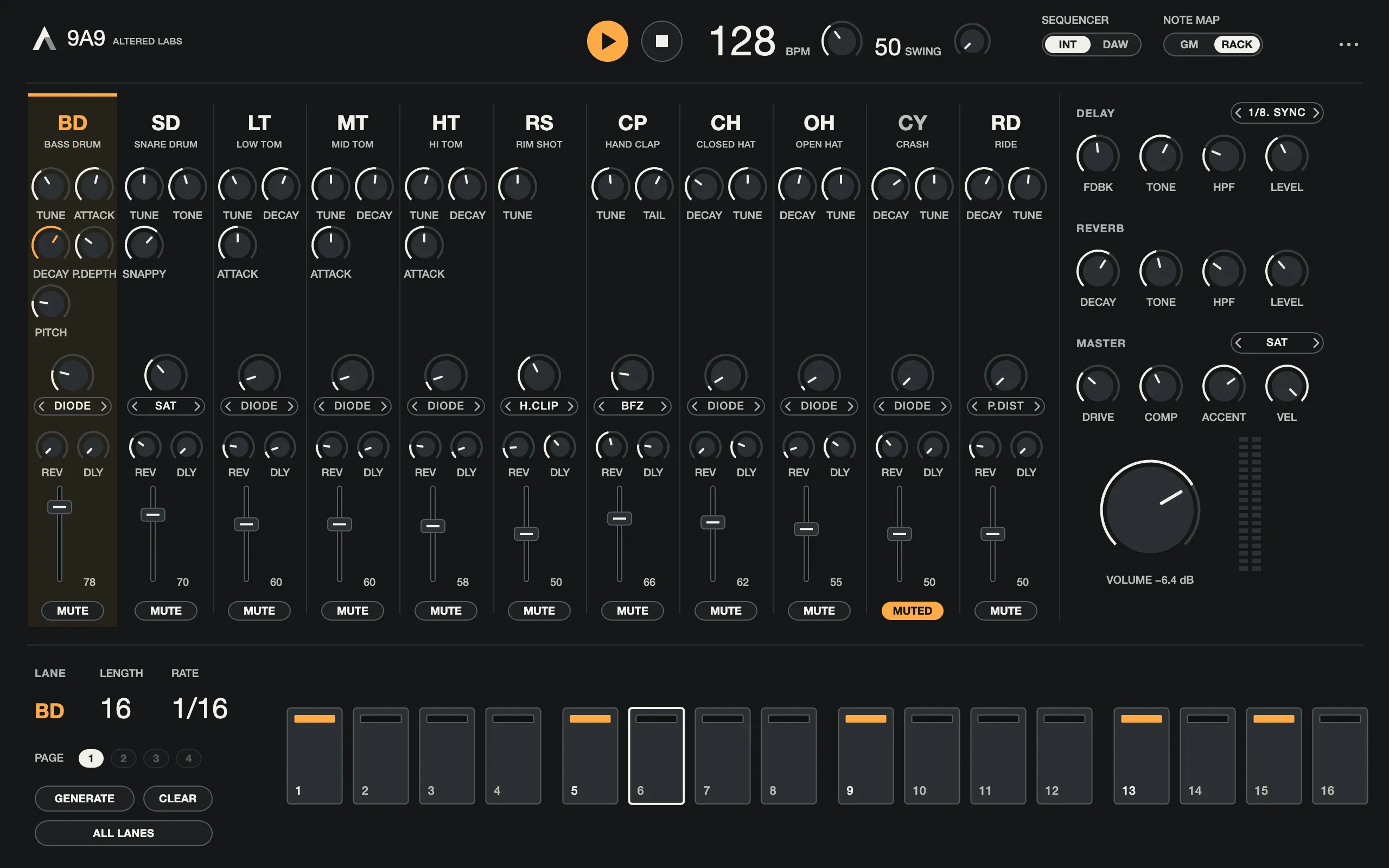Viewport: 1389px width, 868px height.
Task: Click the Master COMP knob
Action: pos(1161,386)
